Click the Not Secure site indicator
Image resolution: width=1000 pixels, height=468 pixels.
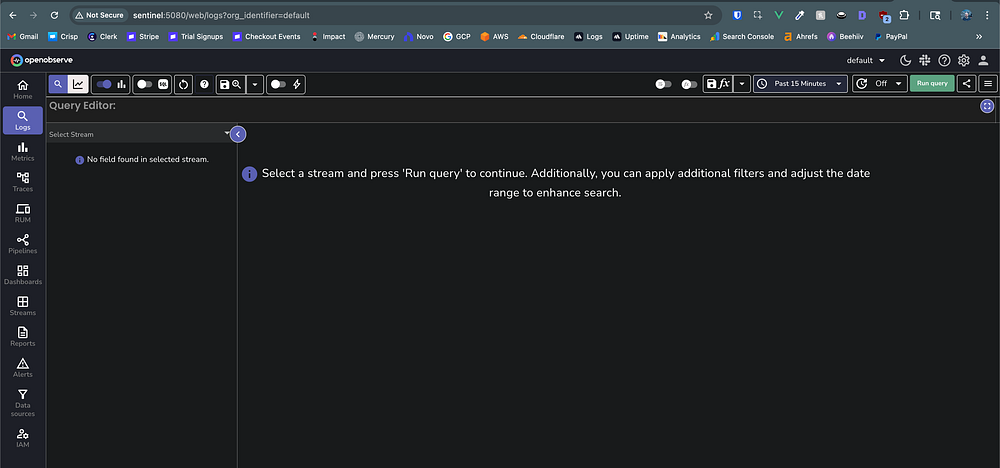pos(99,15)
